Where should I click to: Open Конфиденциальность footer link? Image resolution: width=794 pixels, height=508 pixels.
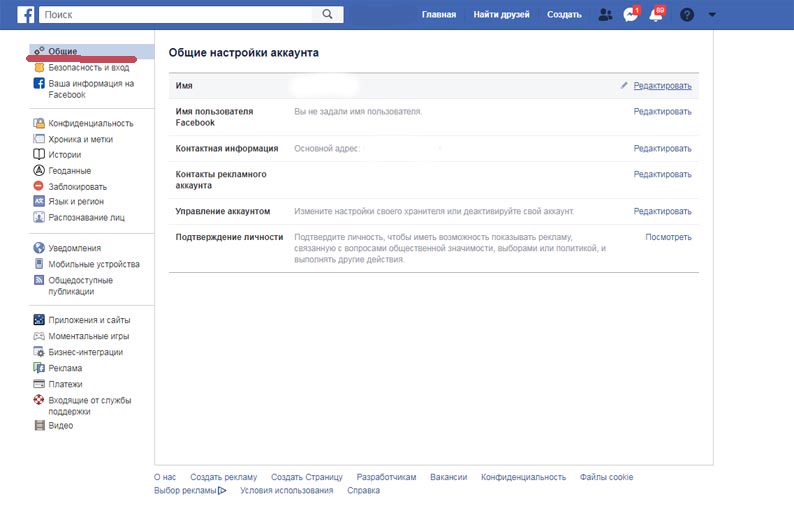[523, 477]
